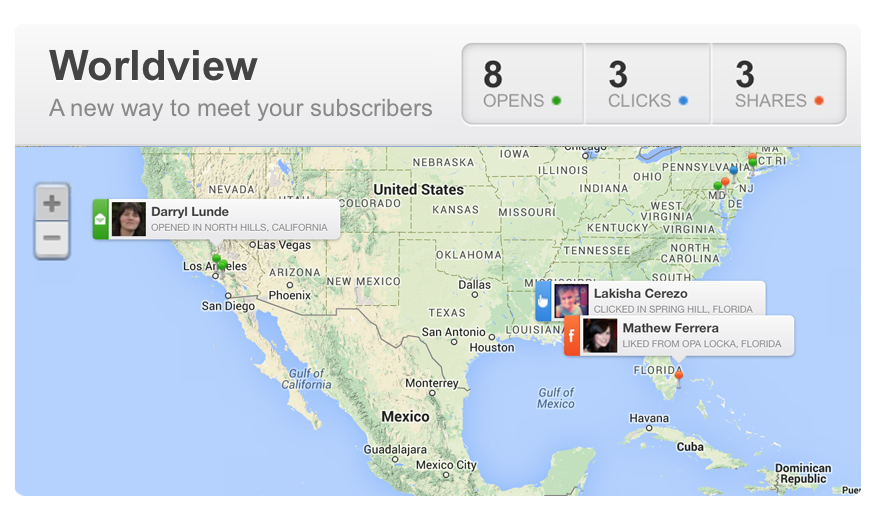The image size is (876, 515).
Task: Click the blue hand click icon
Action: point(543,301)
